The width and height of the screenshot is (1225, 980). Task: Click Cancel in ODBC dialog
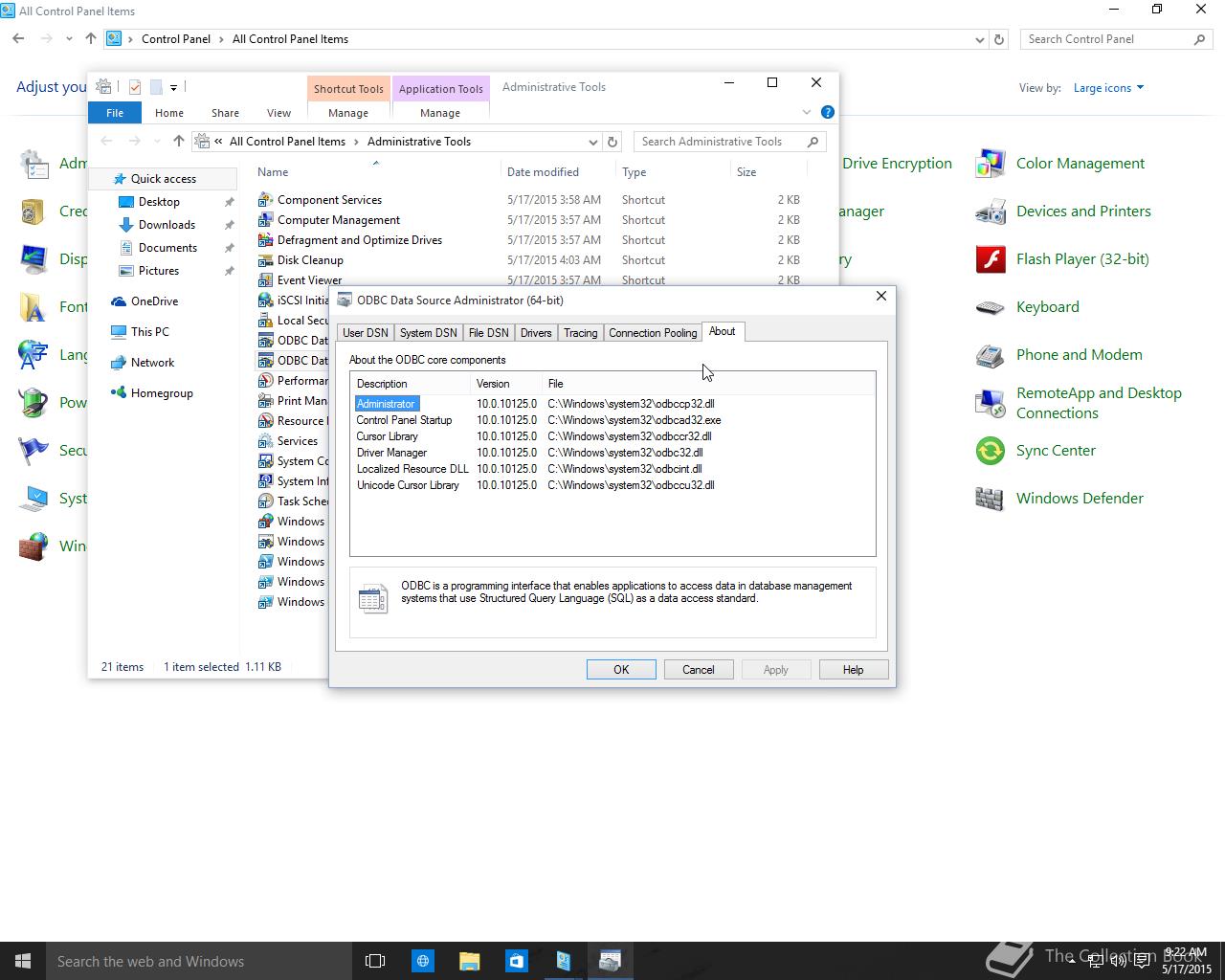[699, 670]
